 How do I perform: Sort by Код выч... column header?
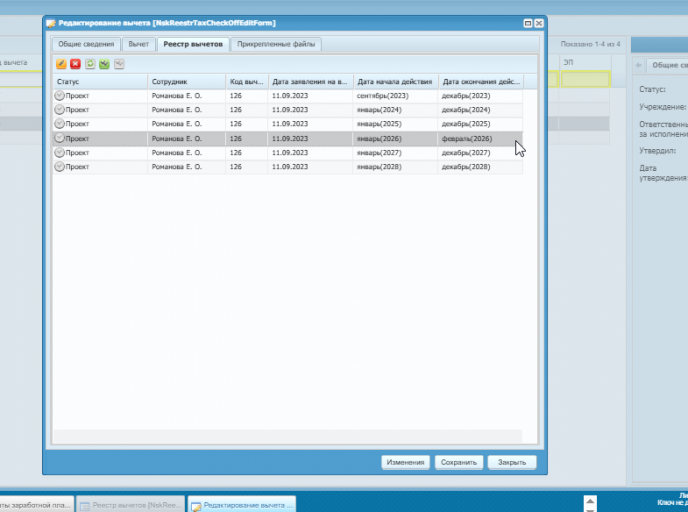(247, 82)
